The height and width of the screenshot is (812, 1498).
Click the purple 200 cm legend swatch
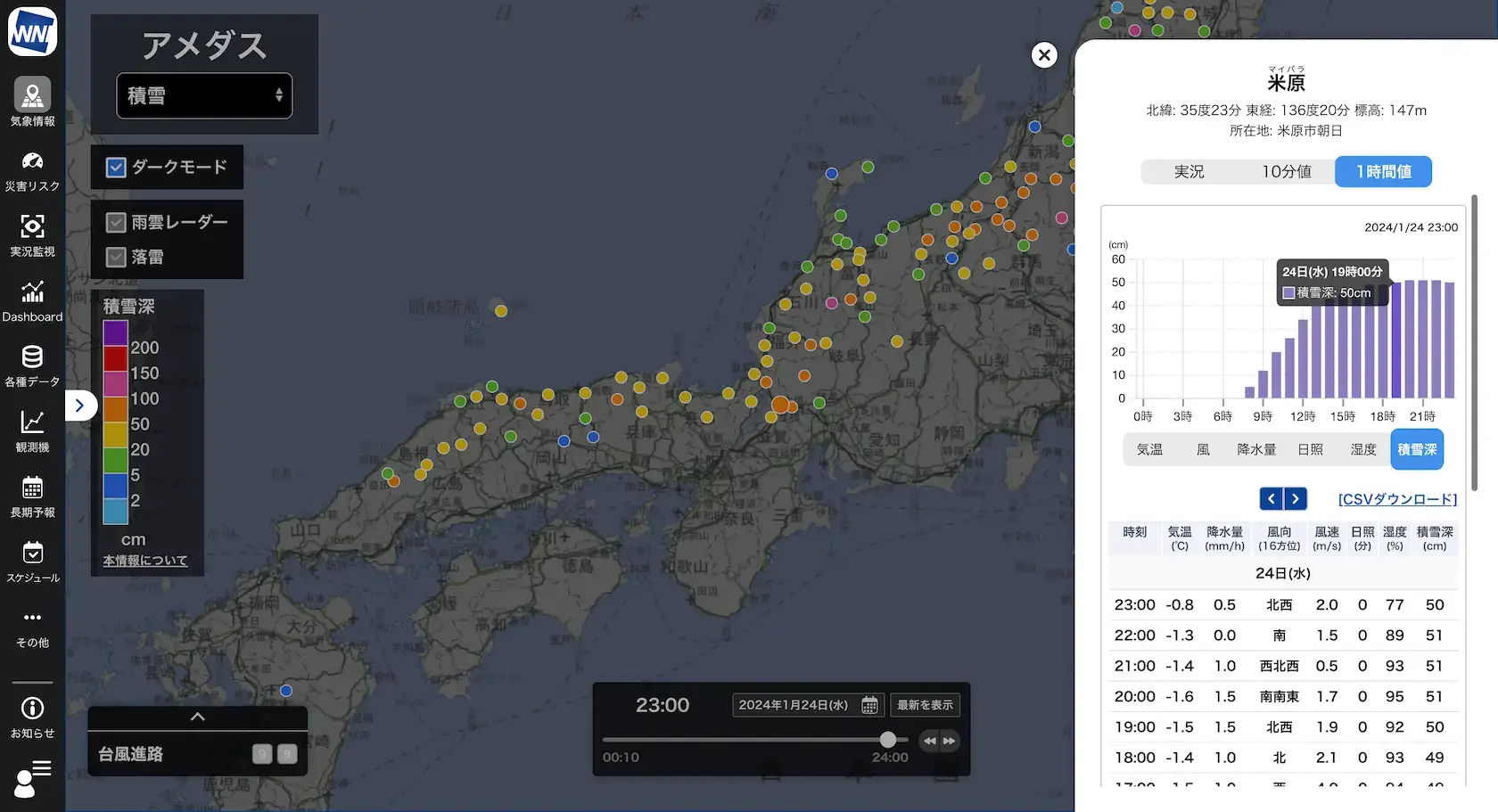coord(115,333)
